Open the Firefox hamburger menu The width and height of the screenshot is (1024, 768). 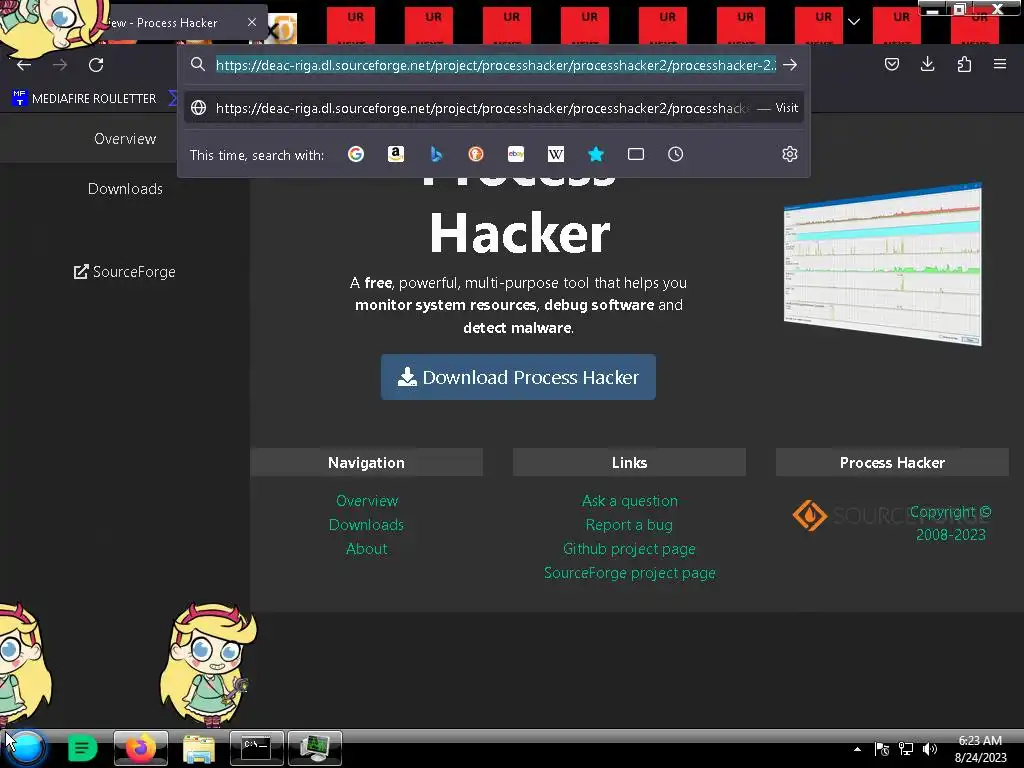(x=1000, y=64)
